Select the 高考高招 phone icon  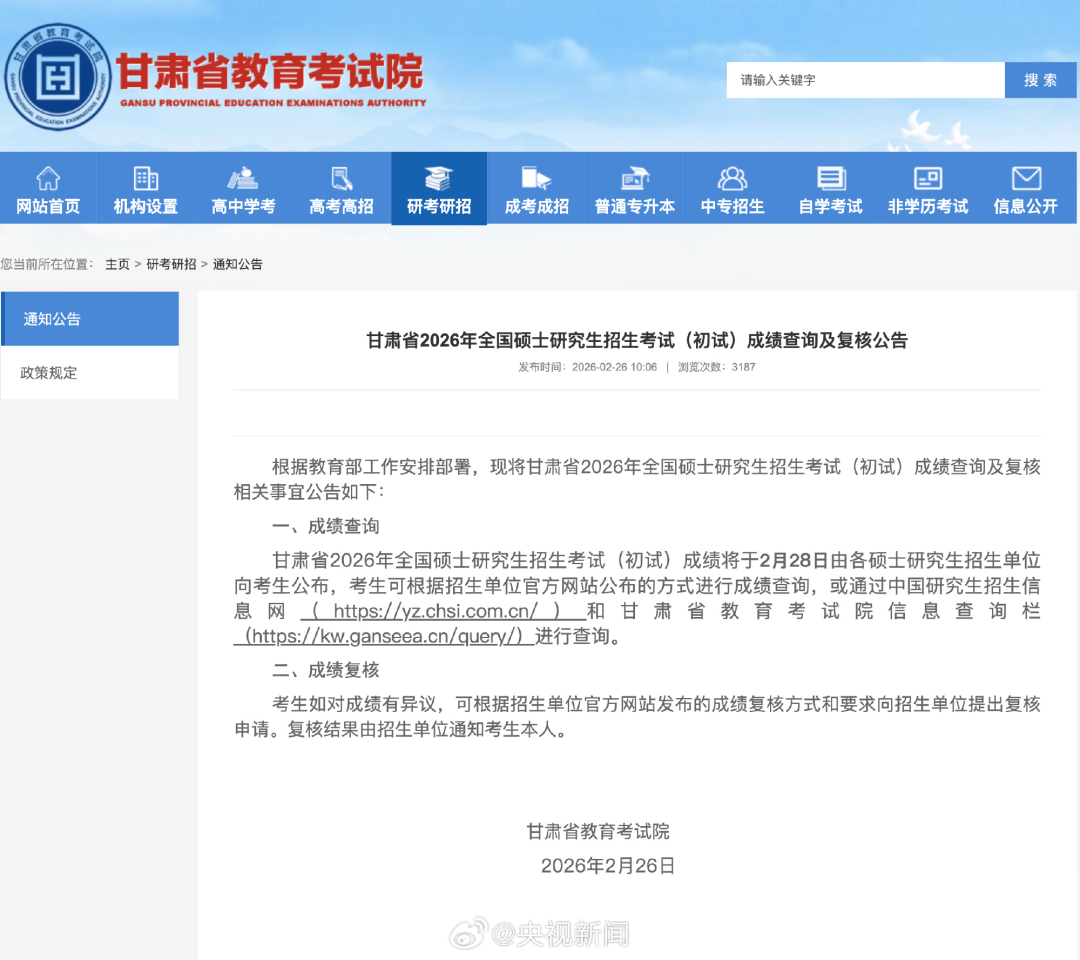(341, 177)
